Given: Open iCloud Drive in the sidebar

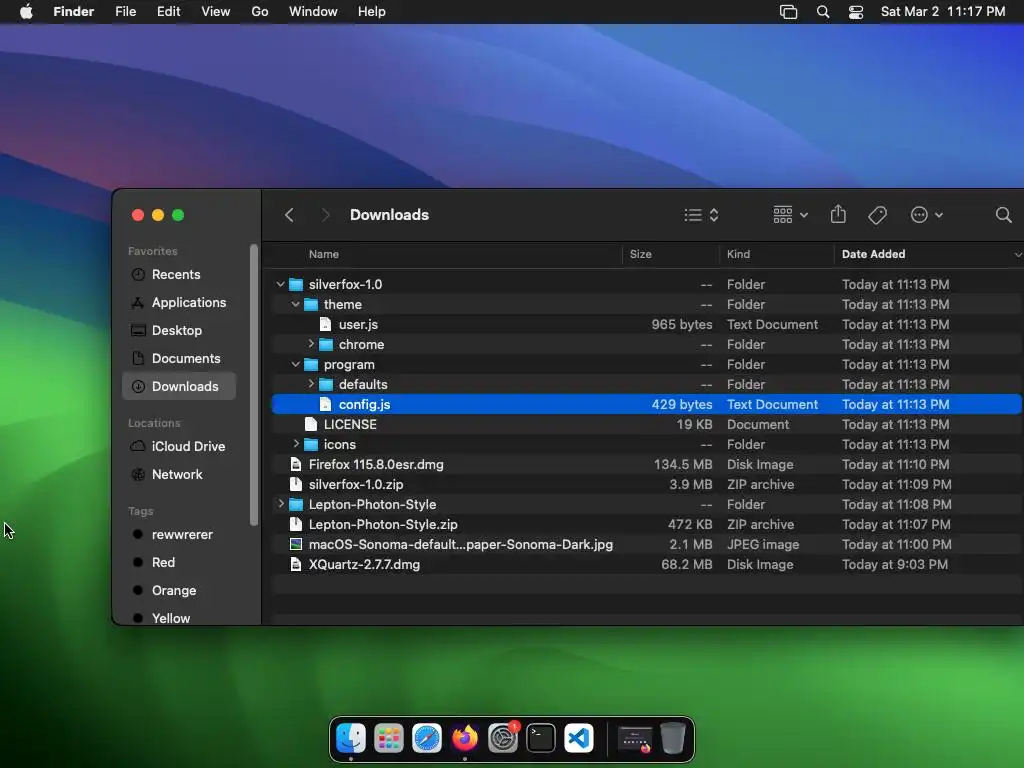Looking at the screenshot, I should 178,446.
